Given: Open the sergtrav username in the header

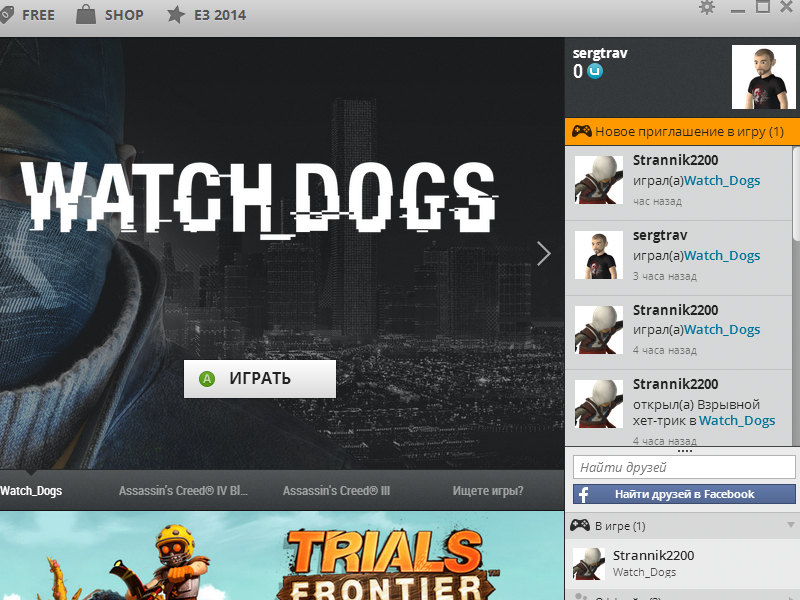Looking at the screenshot, I should tap(600, 53).
